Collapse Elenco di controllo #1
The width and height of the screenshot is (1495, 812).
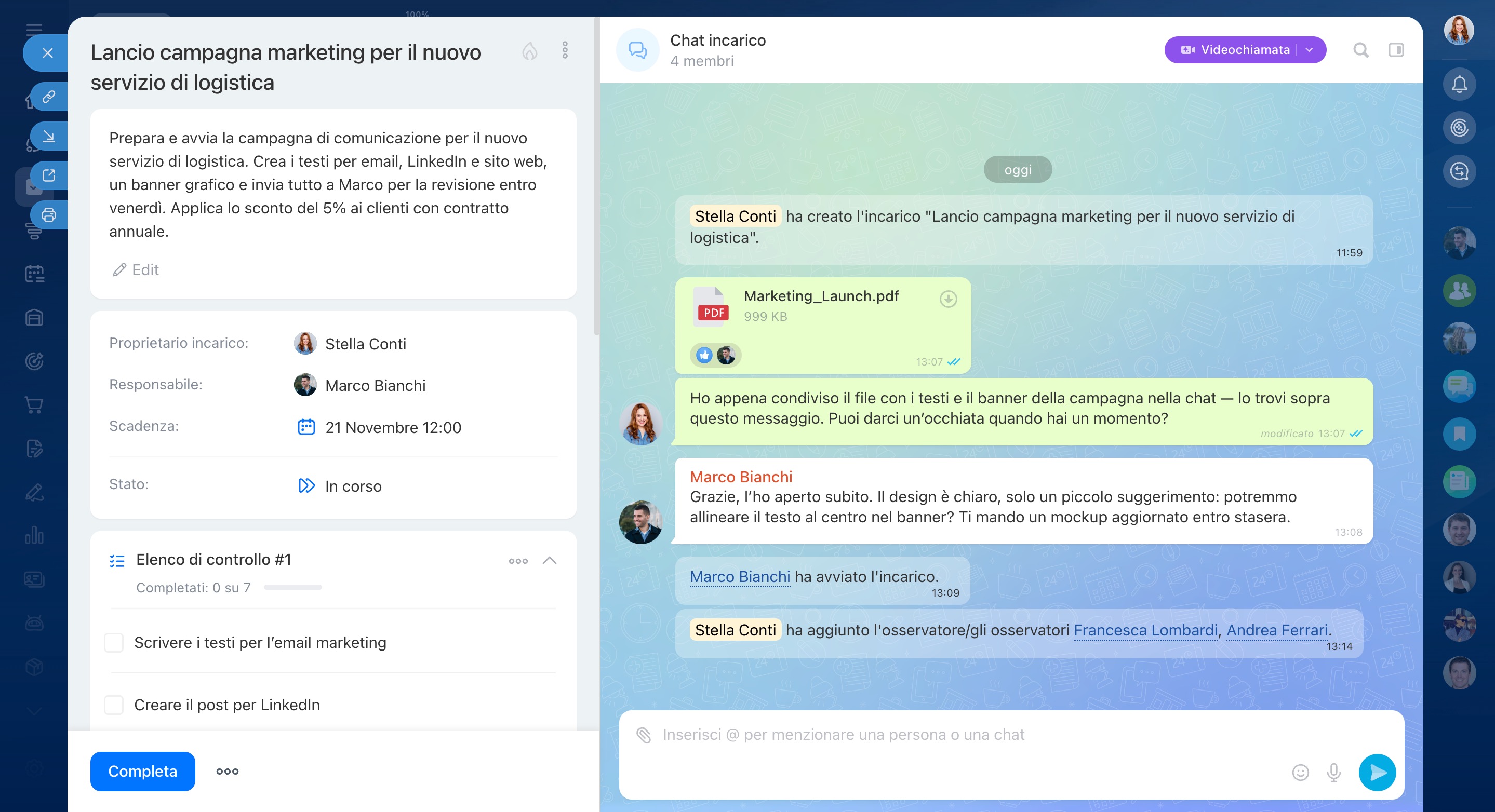click(549, 560)
